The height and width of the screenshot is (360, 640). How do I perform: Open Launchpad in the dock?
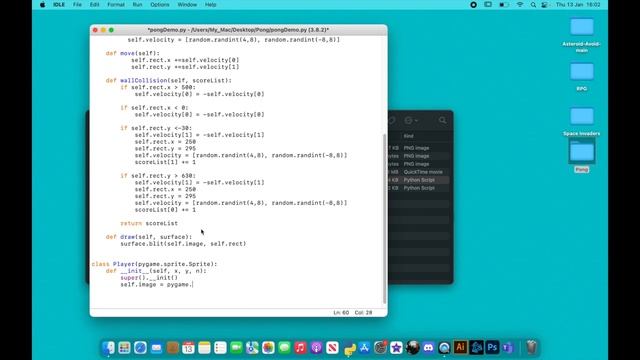(124, 348)
